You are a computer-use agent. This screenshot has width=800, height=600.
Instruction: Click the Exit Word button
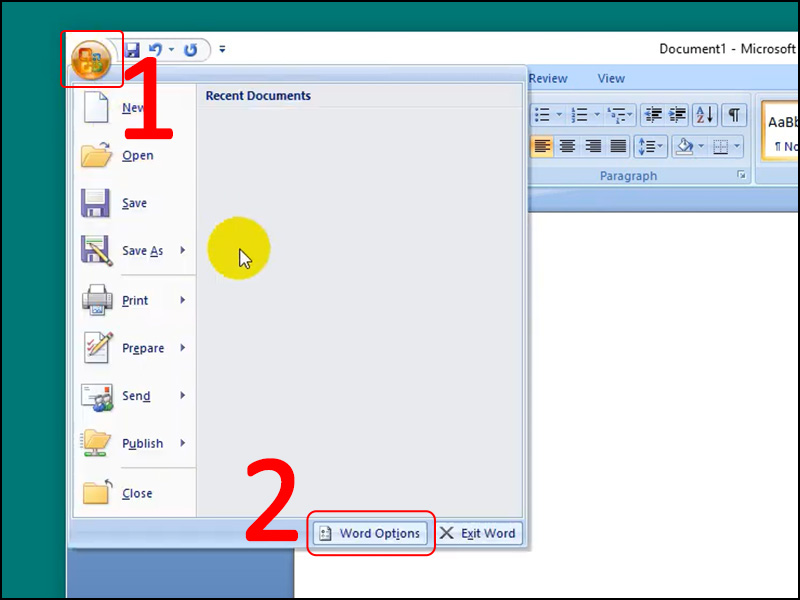(479, 534)
